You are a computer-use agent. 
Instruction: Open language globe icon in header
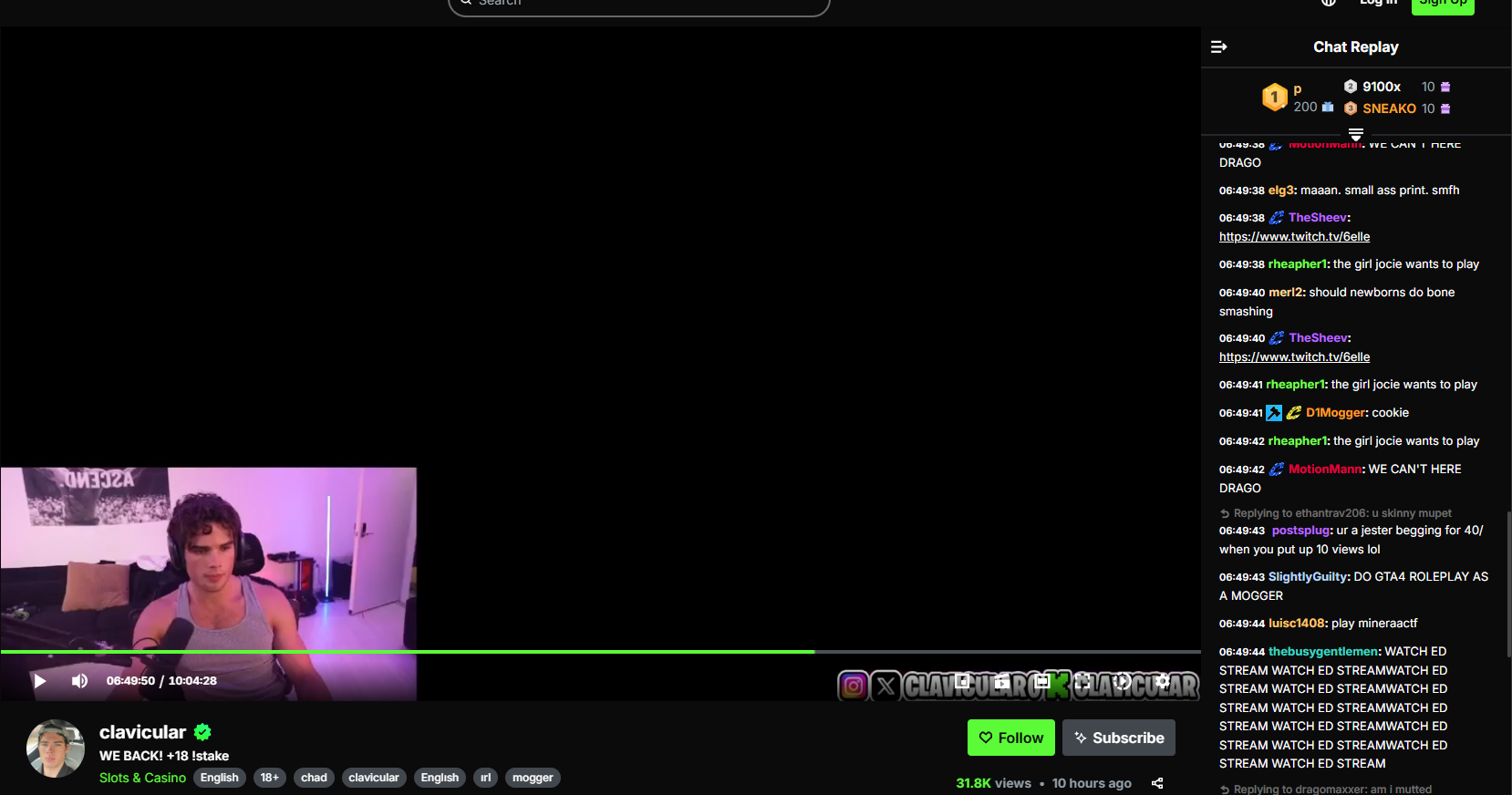coord(1329,3)
